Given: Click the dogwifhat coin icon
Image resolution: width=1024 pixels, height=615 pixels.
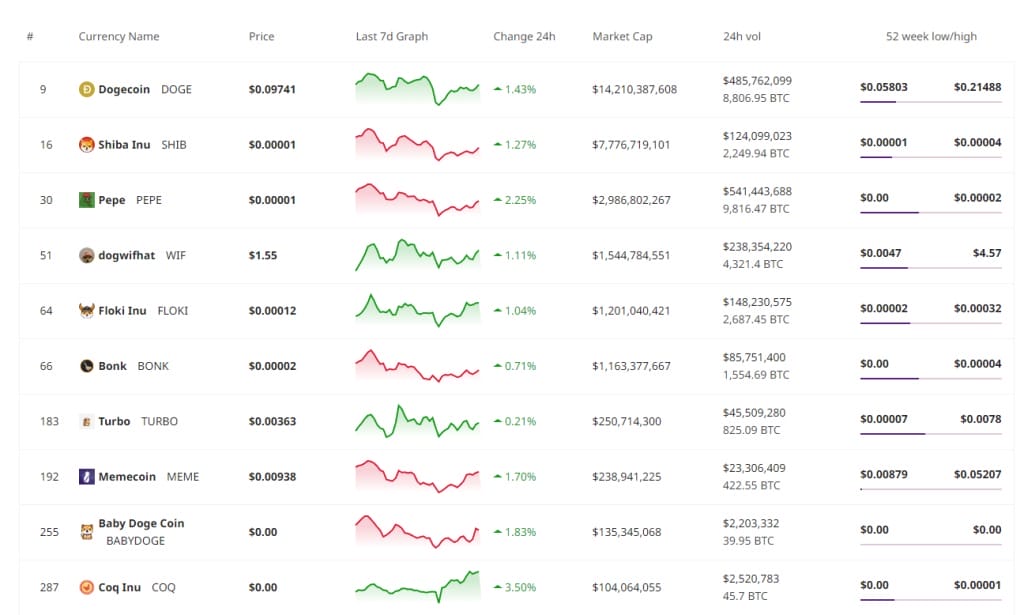Looking at the screenshot, I should click(87, 255).
